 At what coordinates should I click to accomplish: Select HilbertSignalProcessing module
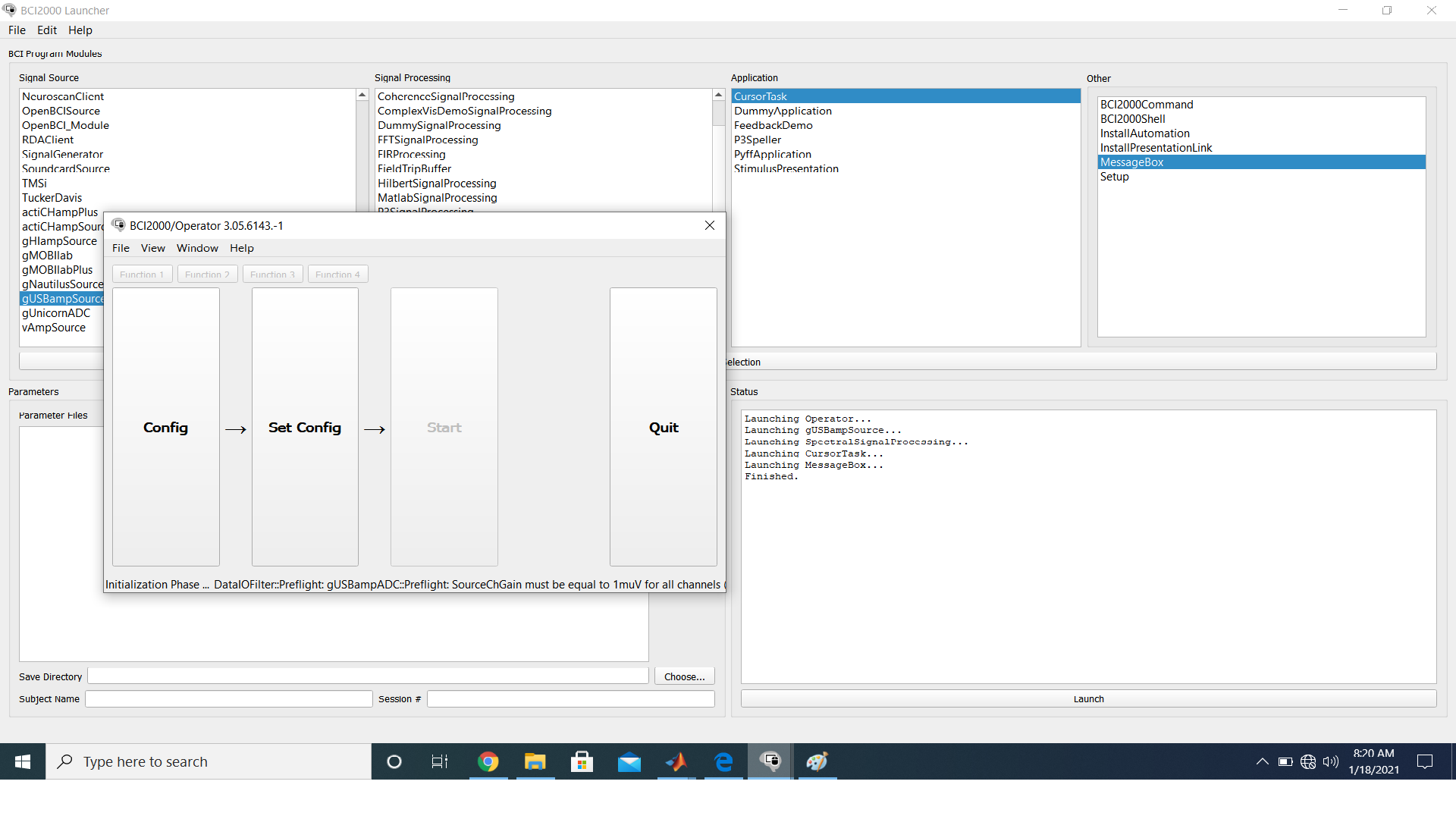click(437, 184)
